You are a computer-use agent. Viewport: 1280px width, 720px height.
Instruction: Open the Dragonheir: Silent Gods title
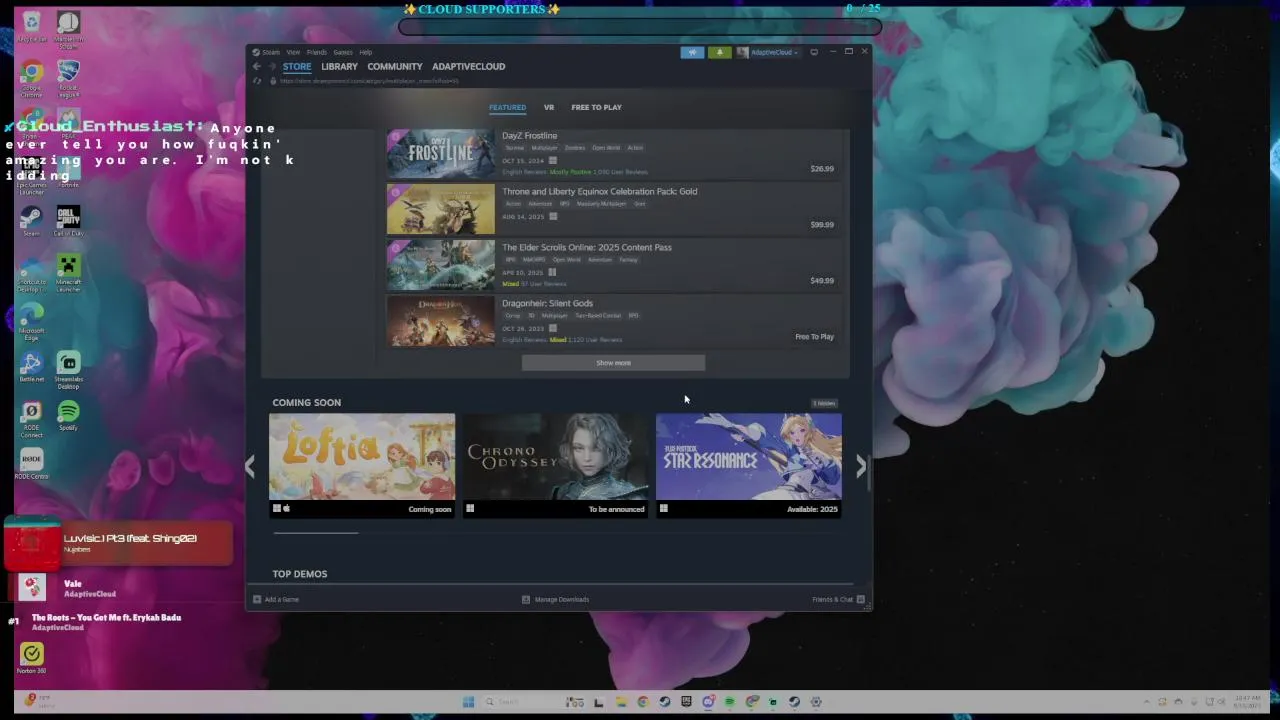[x=547, y=303]
